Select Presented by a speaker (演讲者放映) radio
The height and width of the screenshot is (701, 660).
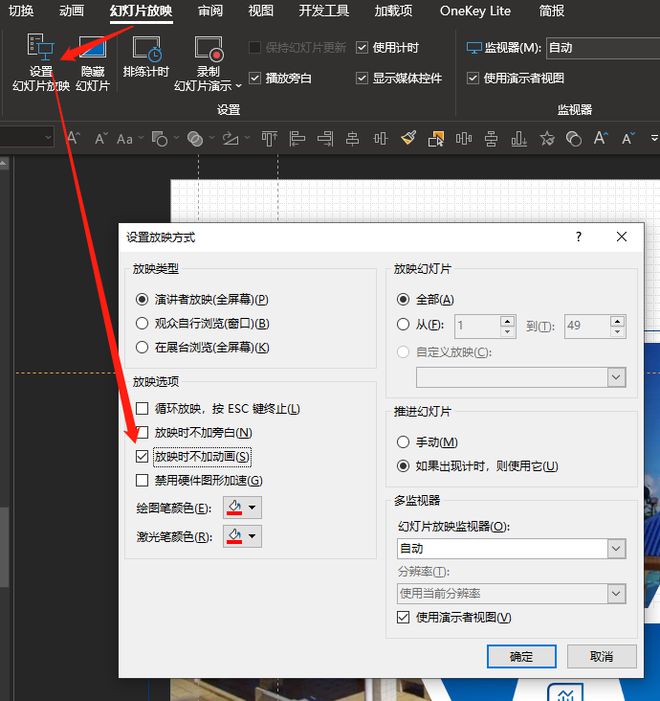[142, 299]
